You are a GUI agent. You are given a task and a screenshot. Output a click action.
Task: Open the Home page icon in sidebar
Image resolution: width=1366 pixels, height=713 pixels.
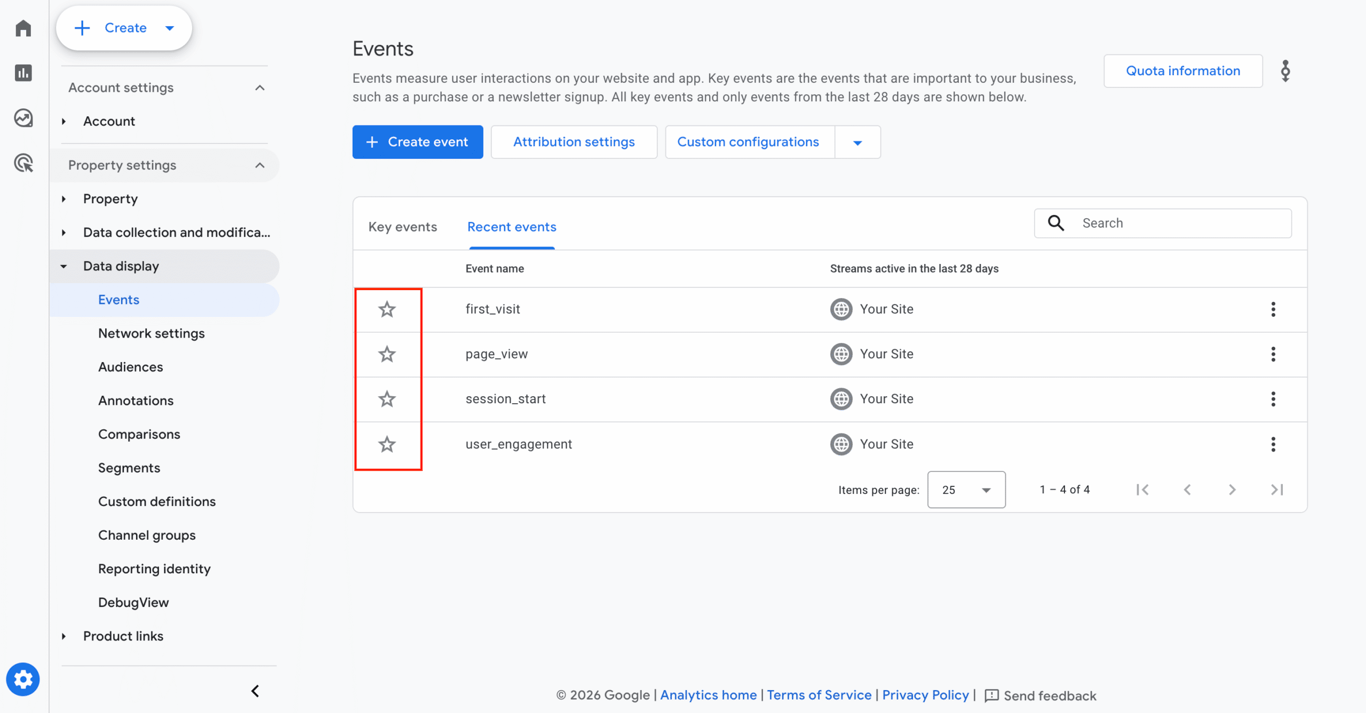pos(22,28)
